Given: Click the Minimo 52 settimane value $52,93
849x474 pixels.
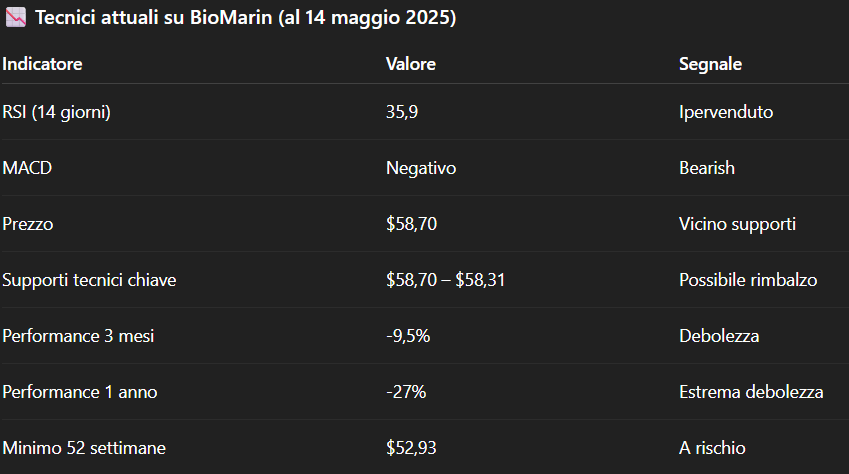Looking at the screenshot, I should (x=412, y=448).
